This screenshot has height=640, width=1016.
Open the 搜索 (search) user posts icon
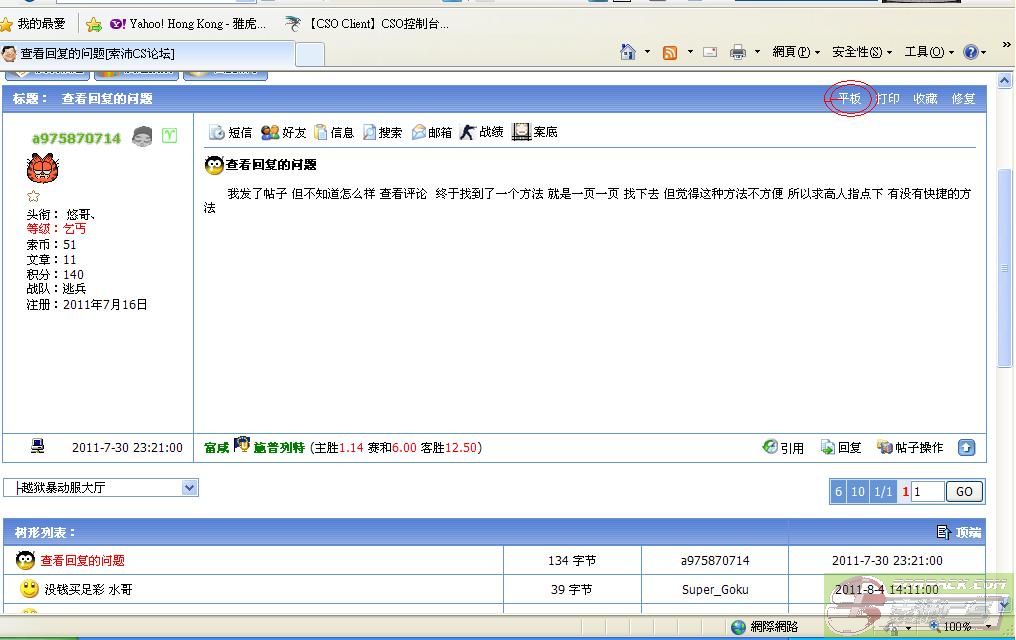370,132
